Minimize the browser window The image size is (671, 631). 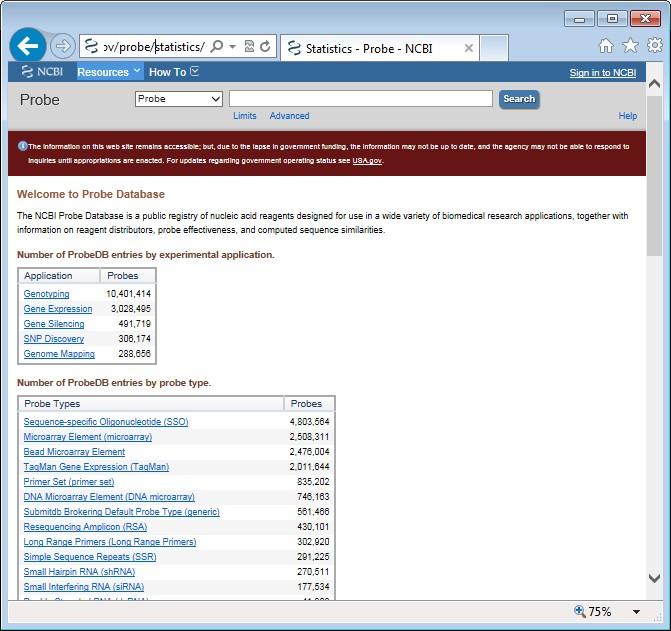point(579,19)
